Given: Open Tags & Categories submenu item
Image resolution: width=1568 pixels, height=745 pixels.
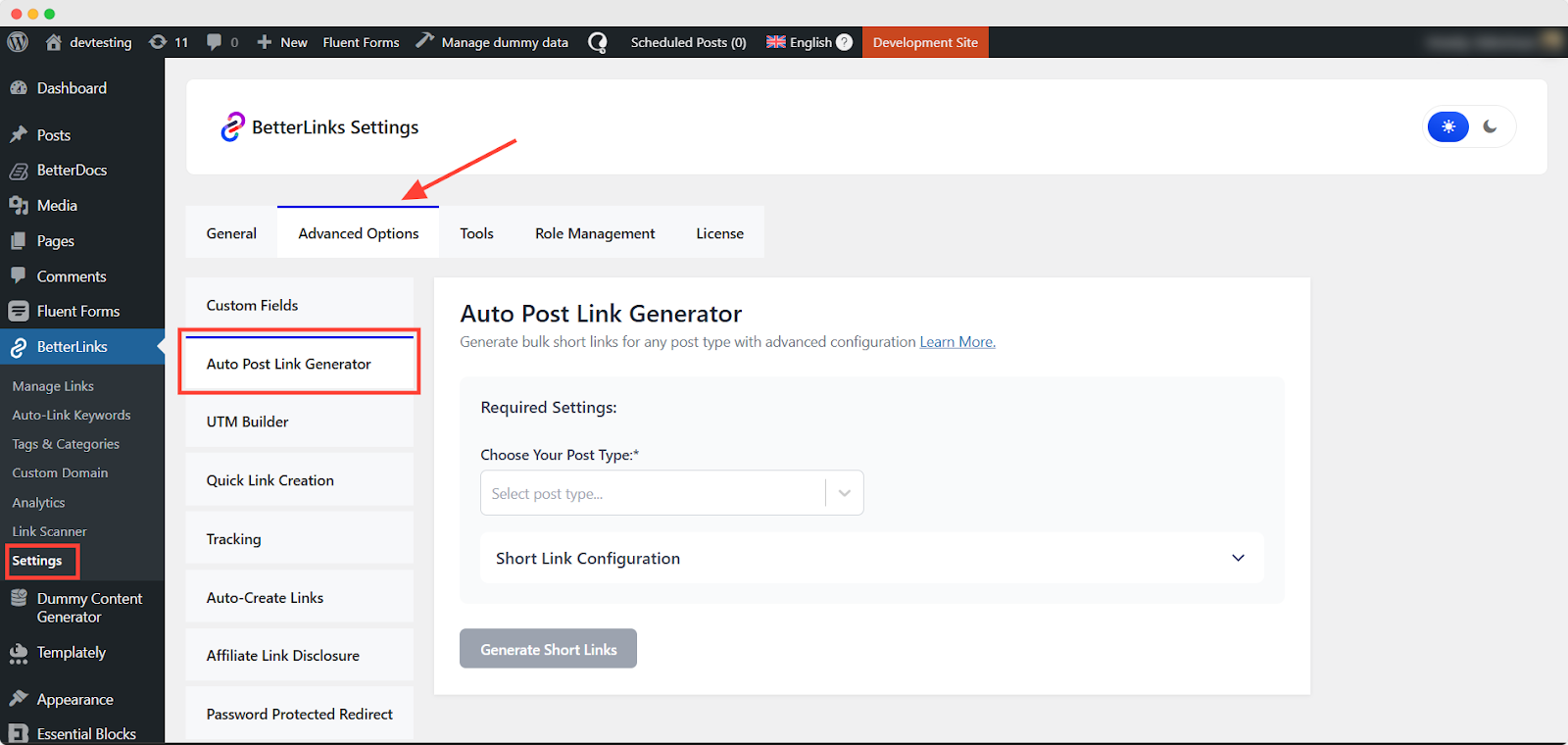Looking at the screenshot, I should click(x=66, y=444).
